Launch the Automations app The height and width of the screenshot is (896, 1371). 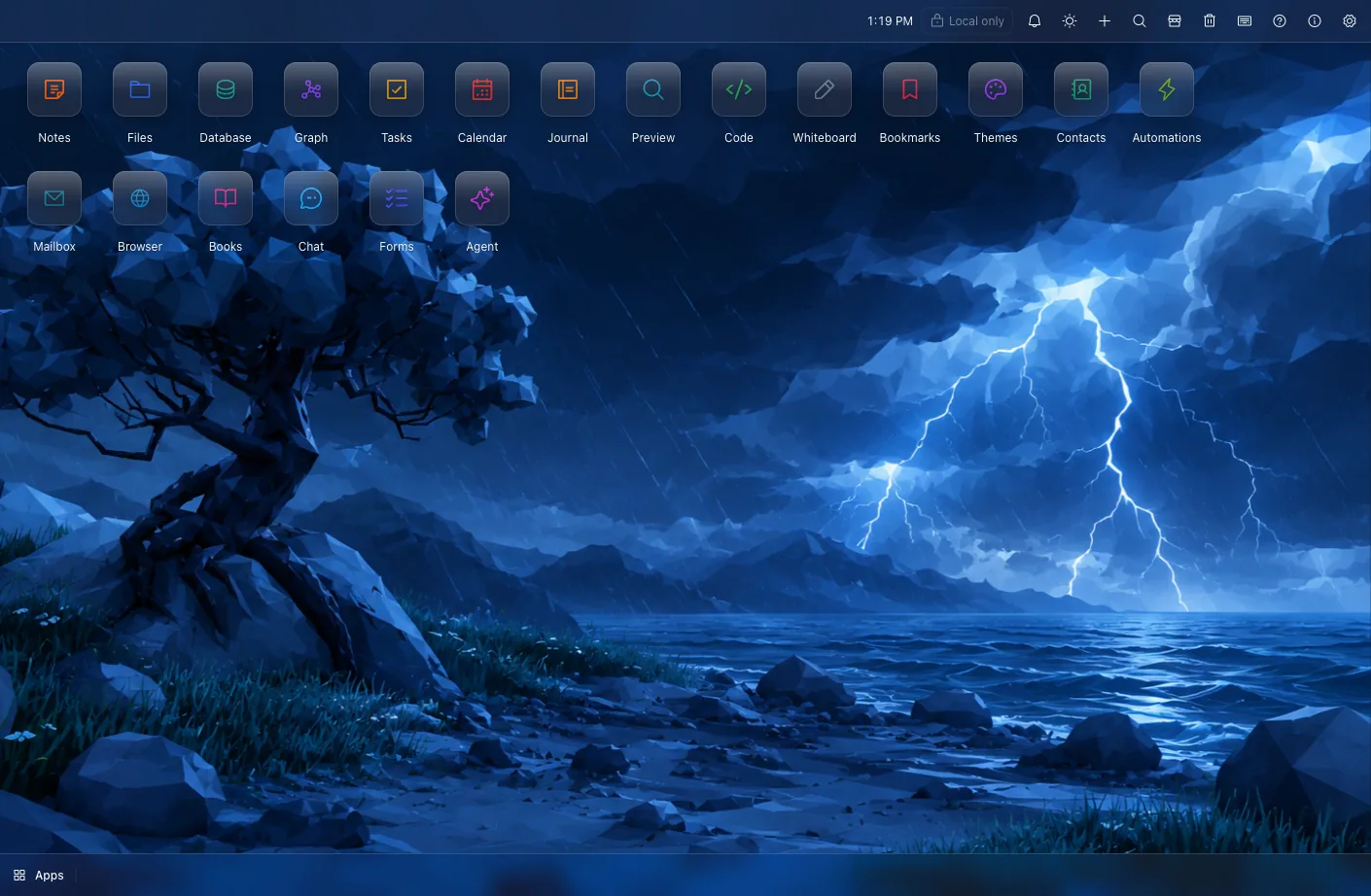coord(1167,89)
